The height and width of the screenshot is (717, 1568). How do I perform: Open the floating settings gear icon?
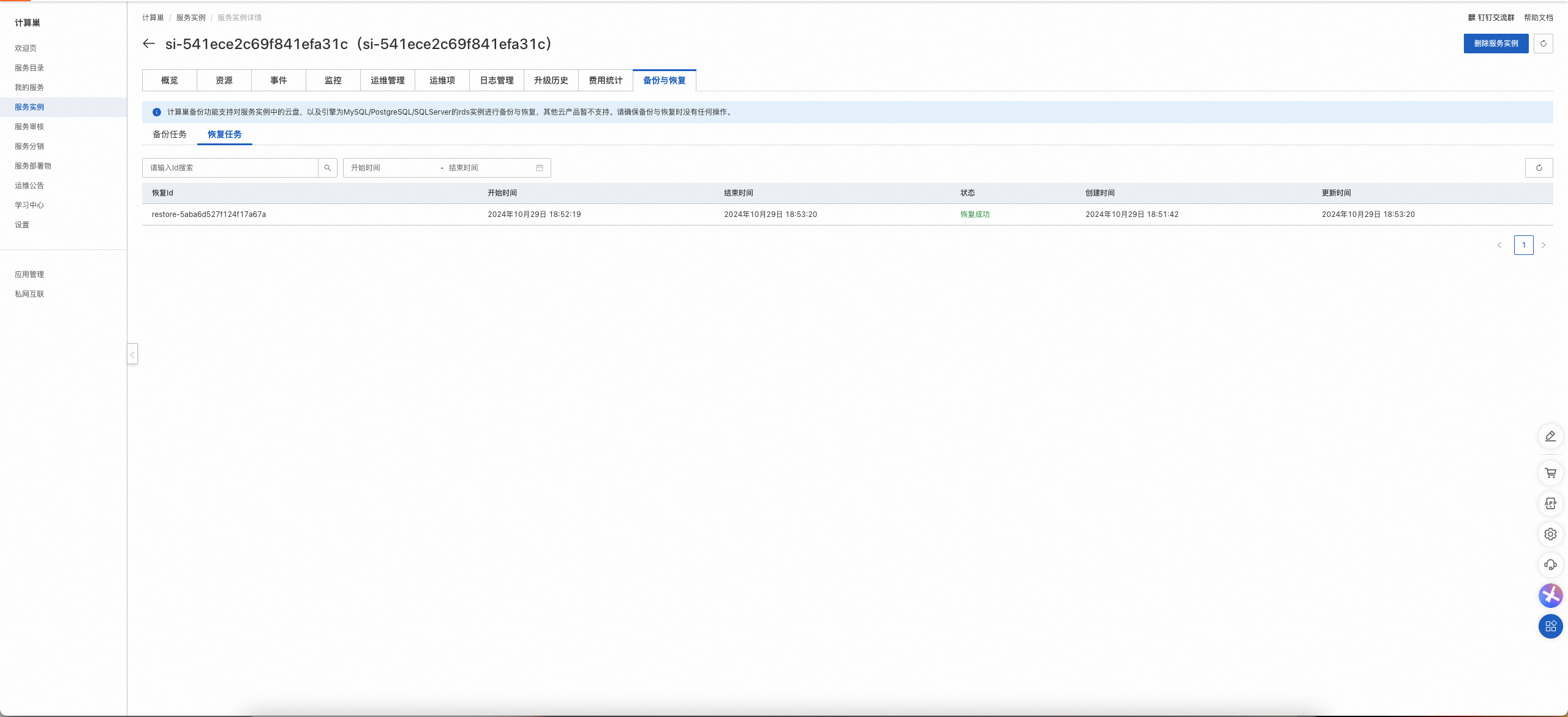1550,534
